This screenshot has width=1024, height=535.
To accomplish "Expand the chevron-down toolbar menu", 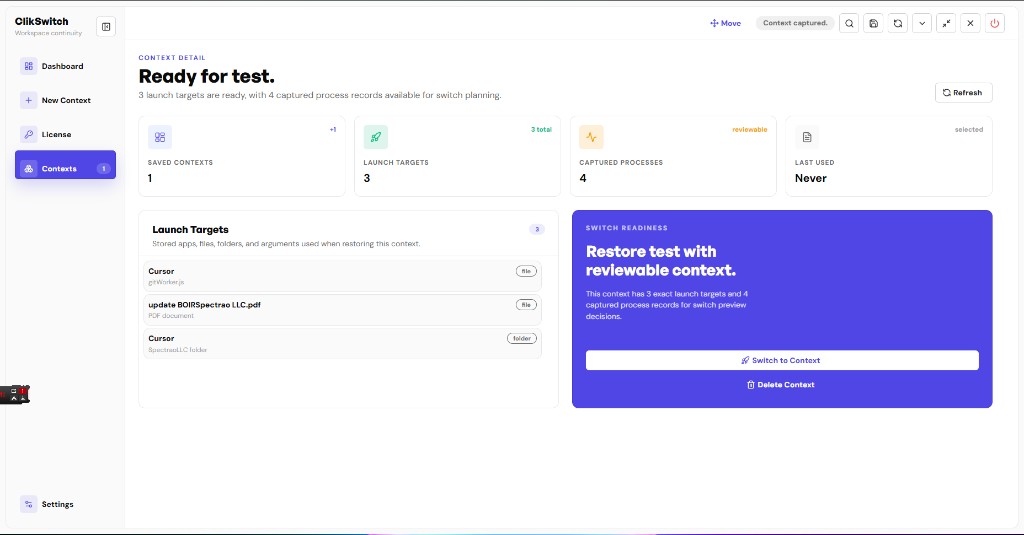I will 922,23.
